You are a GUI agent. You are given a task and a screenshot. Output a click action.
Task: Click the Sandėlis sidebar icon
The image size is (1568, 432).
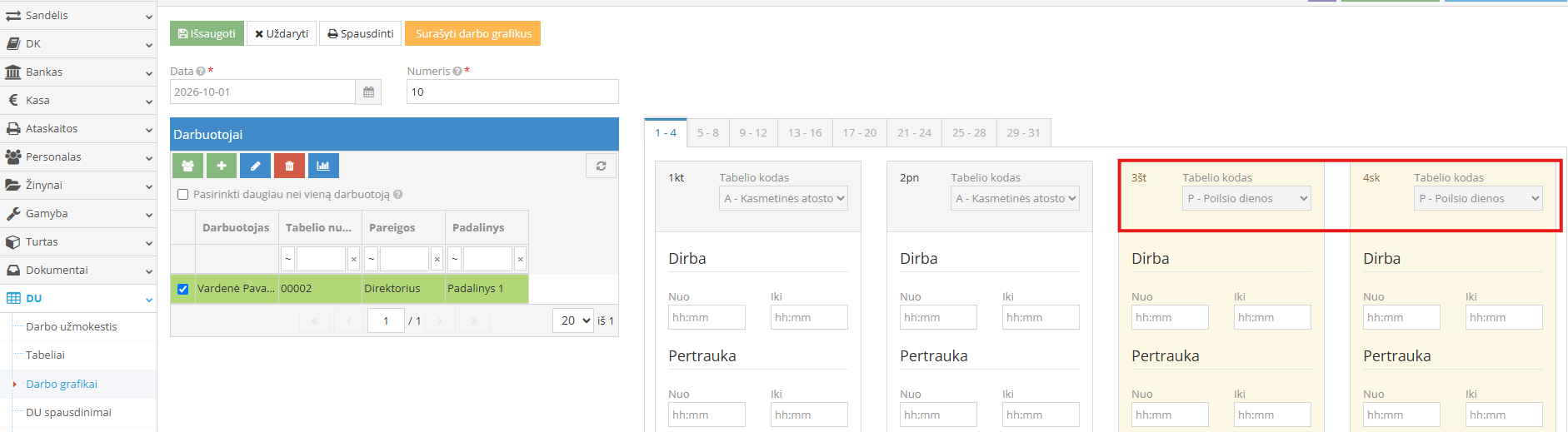point(12,16)
